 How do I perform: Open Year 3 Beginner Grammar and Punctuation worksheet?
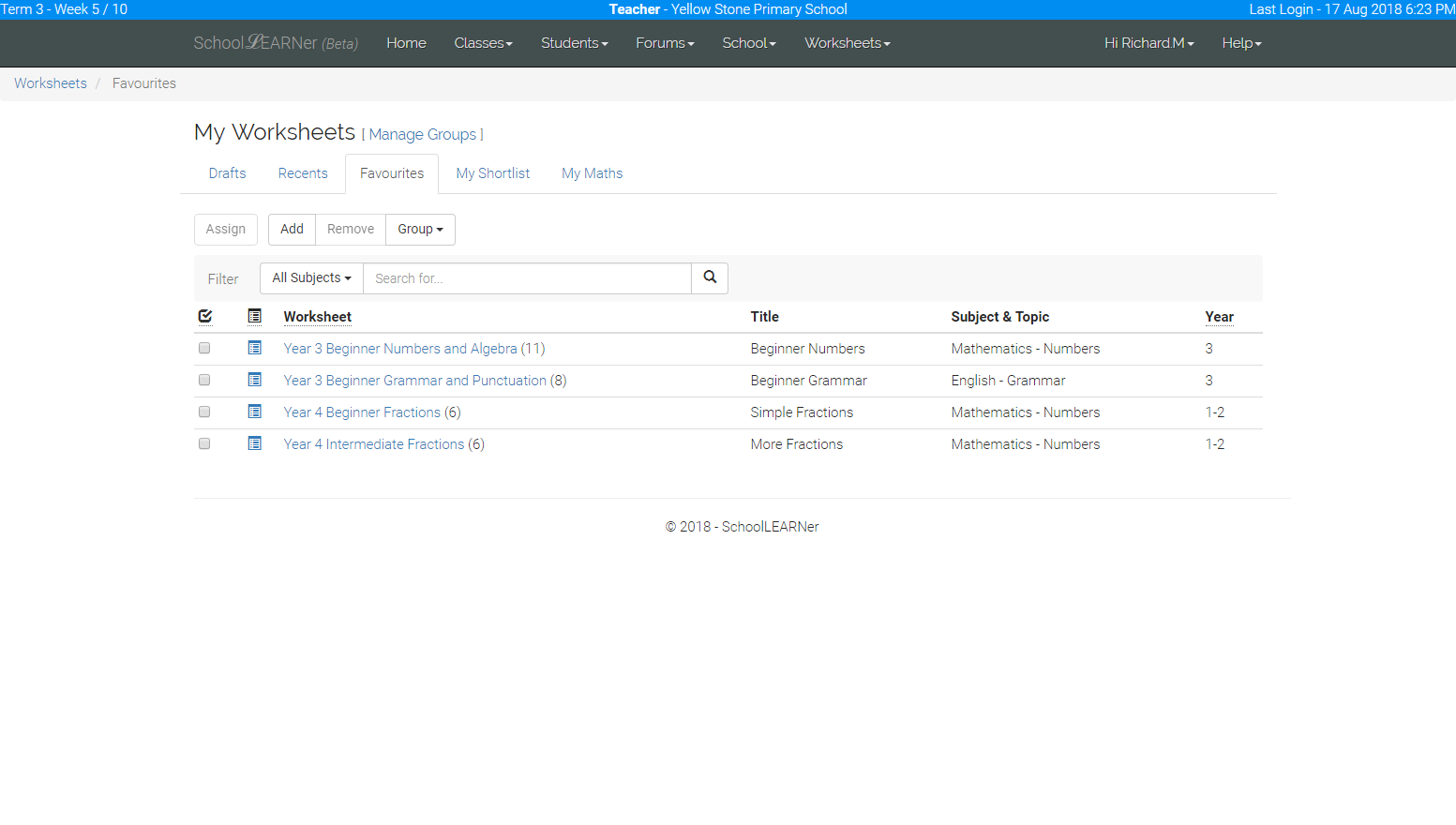coord(415,381)
